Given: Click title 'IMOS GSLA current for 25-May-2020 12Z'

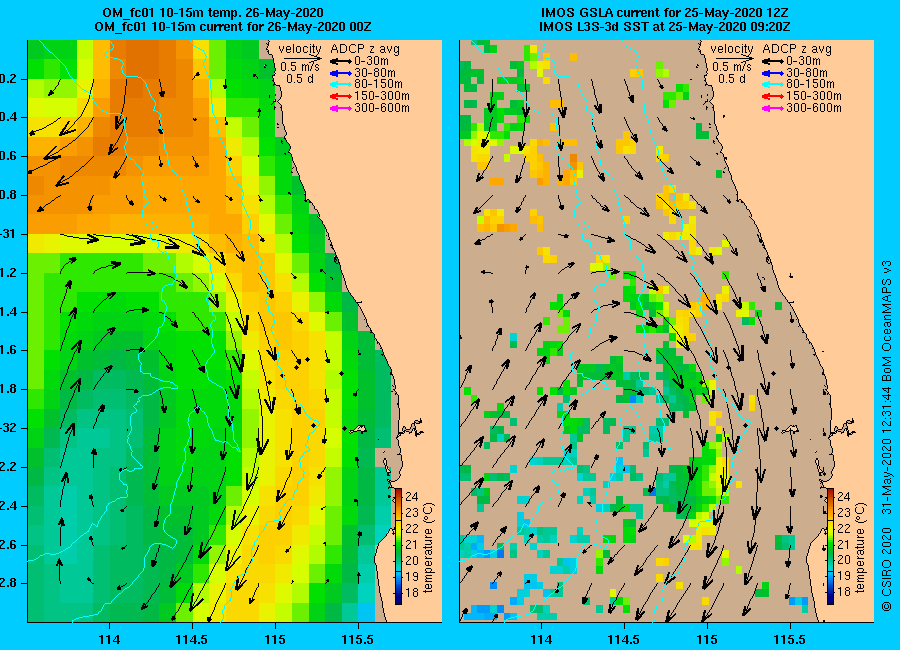Looking at the screenshot, I should (665, 13).
